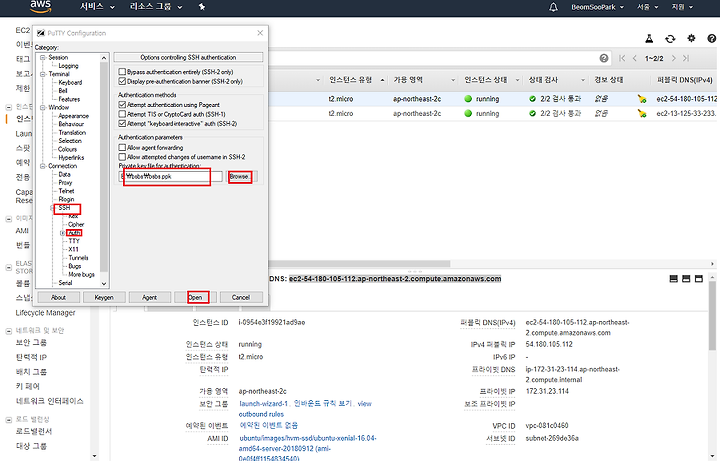
Task: Collapse the Terminal tree node
Action: pos(43,74)
